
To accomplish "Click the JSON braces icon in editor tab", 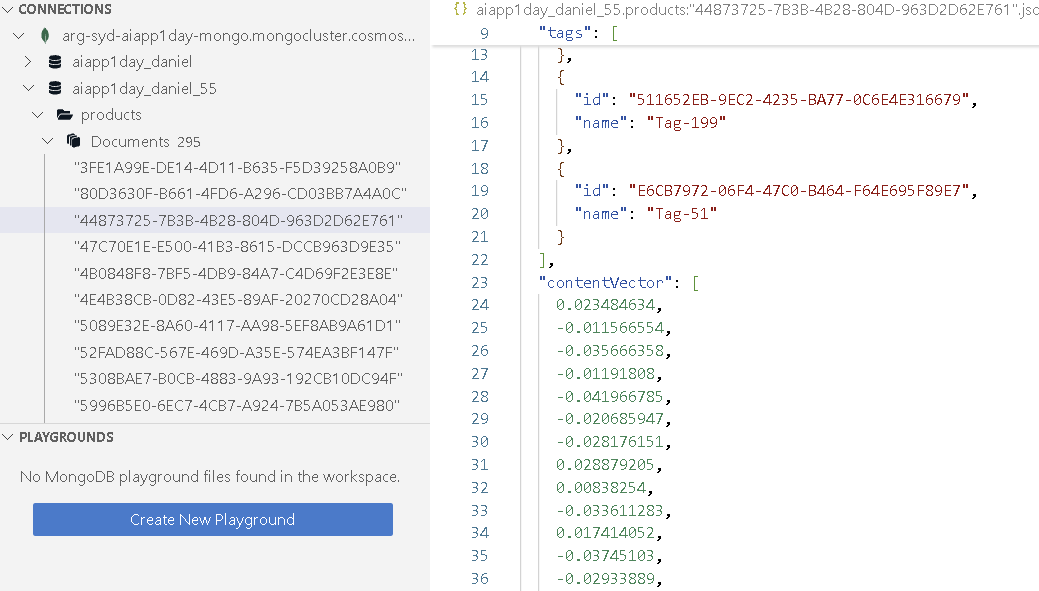I will 460,10.
